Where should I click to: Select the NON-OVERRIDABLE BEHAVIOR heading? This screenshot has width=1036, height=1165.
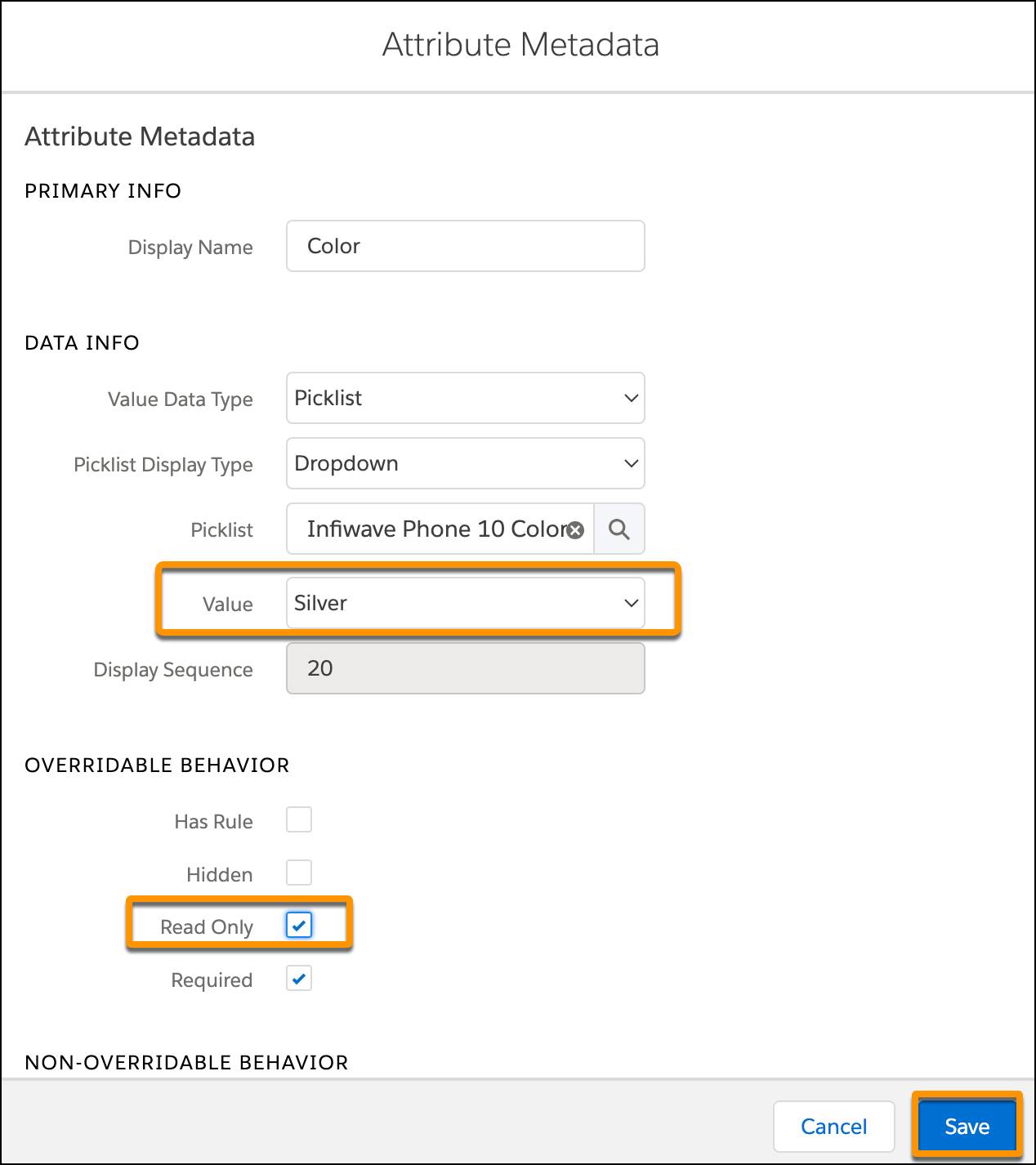point(186,1062)
